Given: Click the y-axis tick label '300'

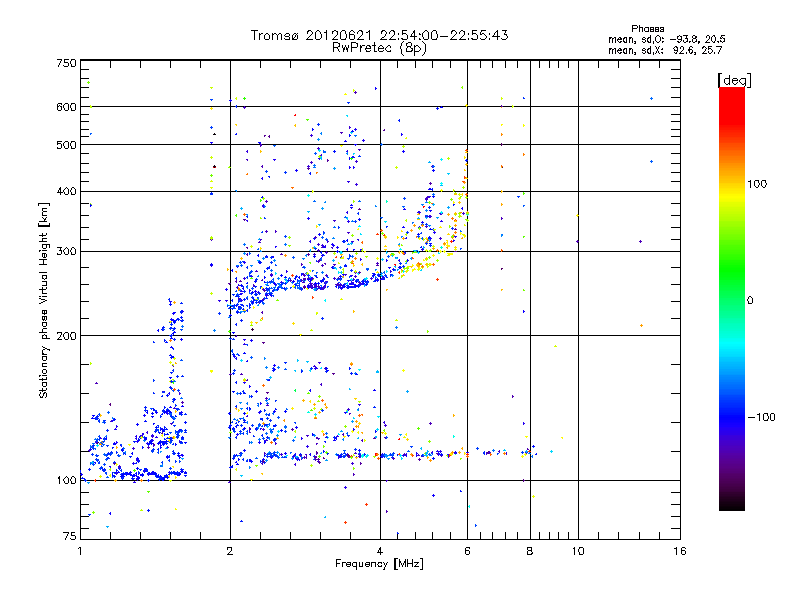Looking at the screenshot, I should [x=66, y=252].
